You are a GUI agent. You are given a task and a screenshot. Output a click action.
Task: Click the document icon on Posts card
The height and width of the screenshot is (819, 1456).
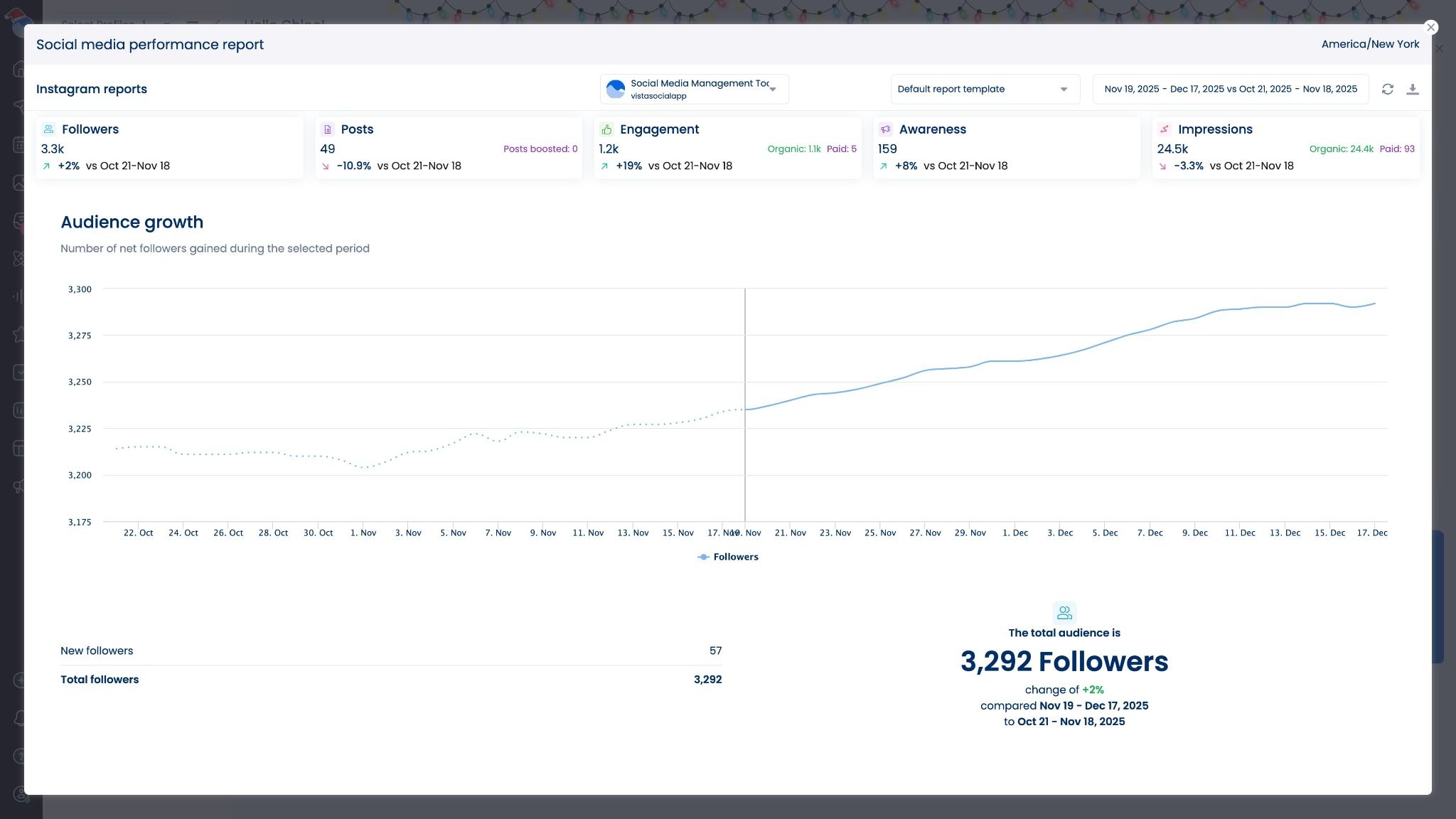327,129
